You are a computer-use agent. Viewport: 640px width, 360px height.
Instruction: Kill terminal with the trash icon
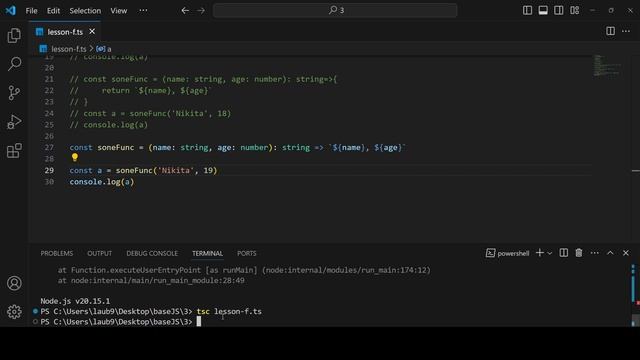coord(579,253)
